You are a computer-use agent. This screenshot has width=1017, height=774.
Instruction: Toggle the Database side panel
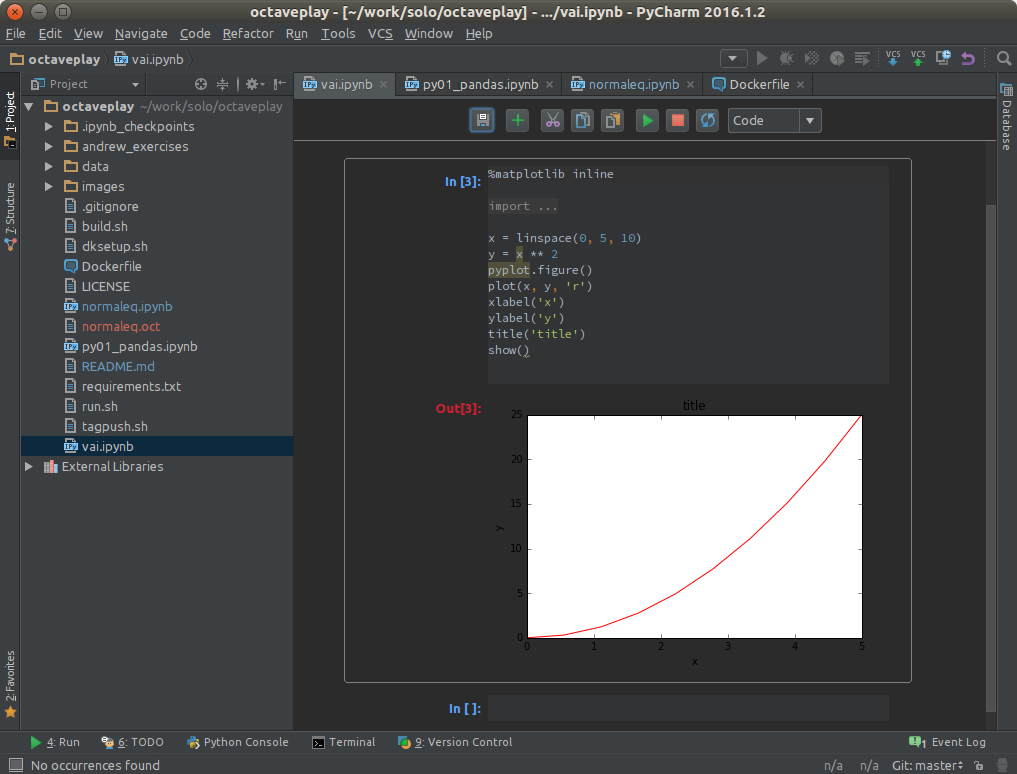click(x=1006, y=117)
